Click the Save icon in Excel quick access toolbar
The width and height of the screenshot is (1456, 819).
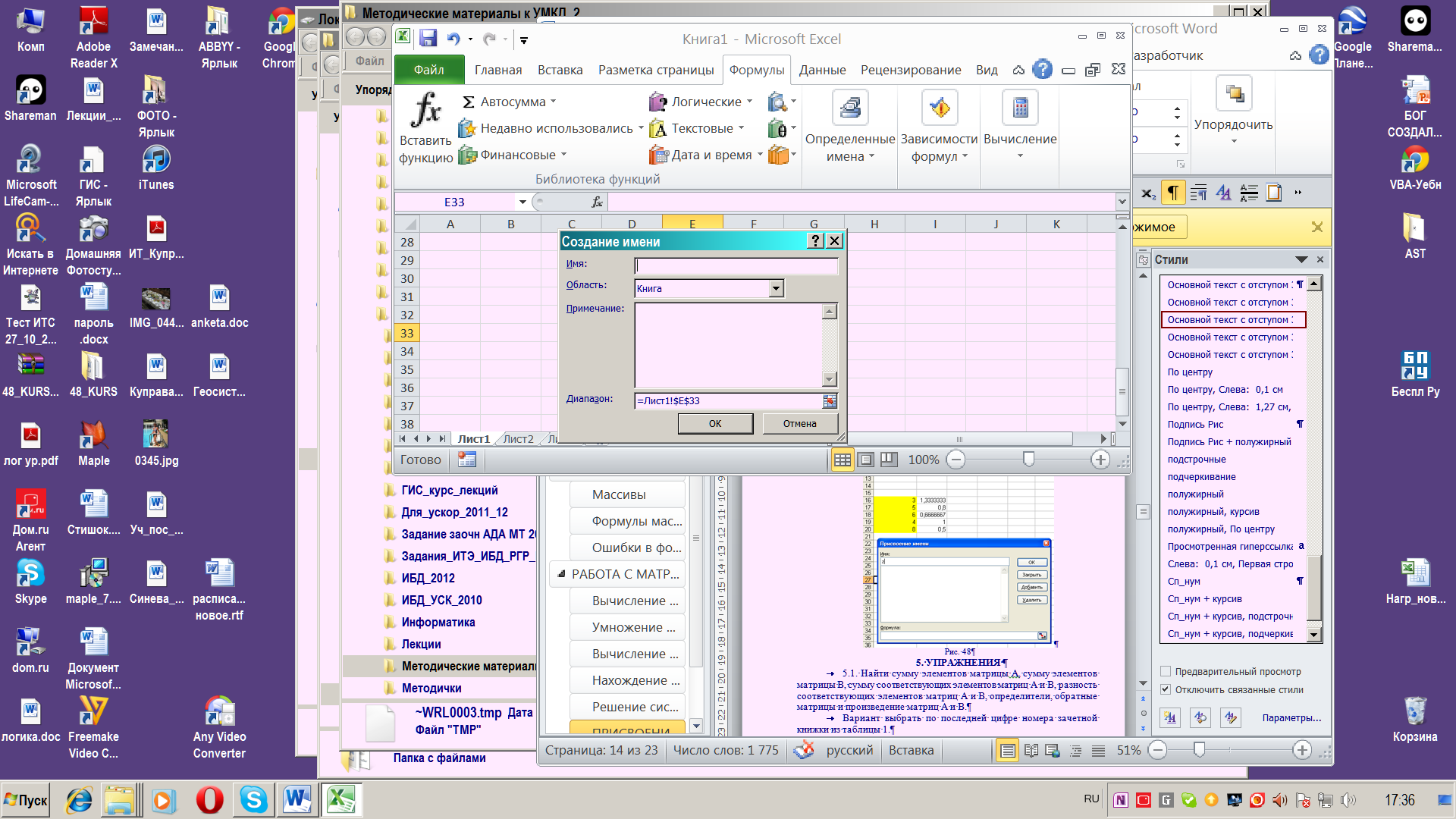tap(428, 39)
